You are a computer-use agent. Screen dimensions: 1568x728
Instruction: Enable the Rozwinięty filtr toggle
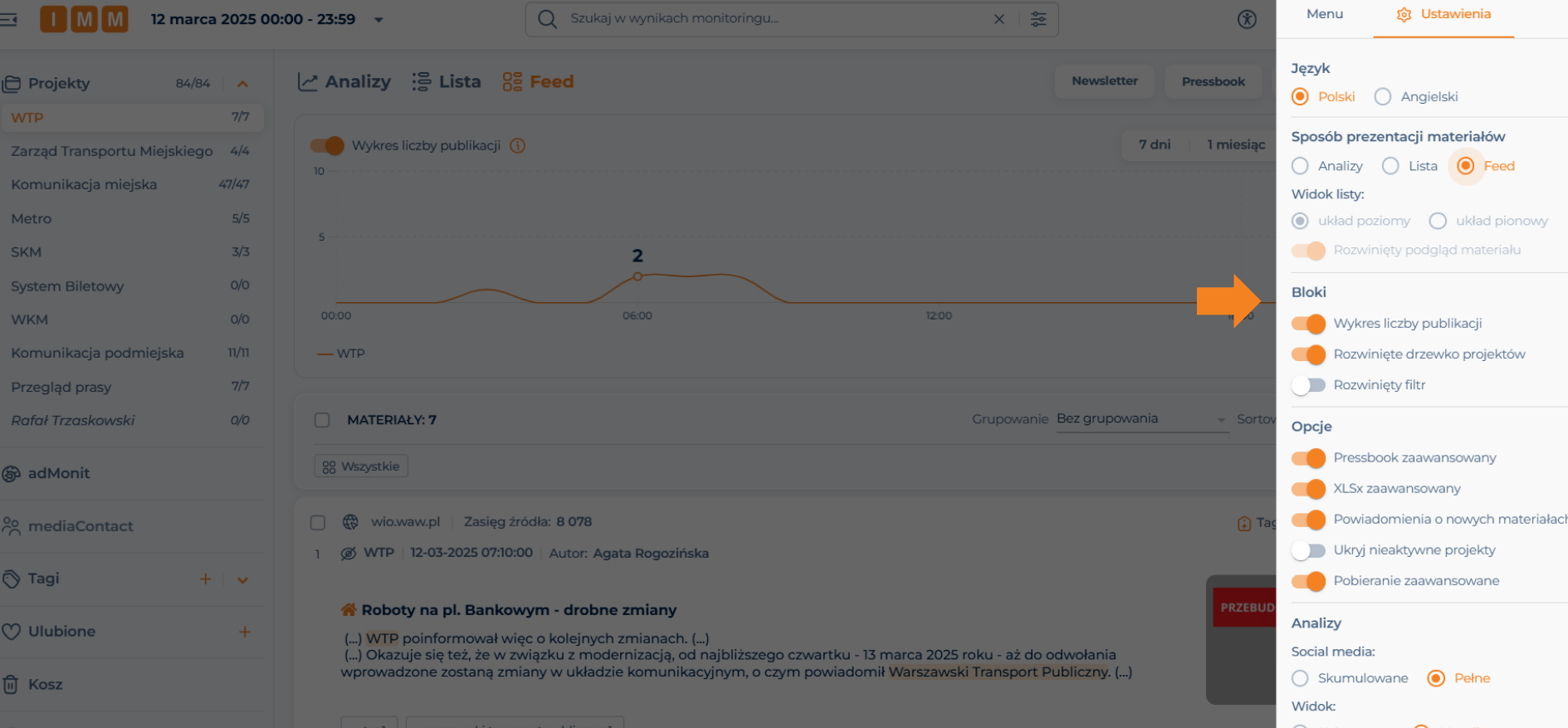click(x=1308, y=385)
